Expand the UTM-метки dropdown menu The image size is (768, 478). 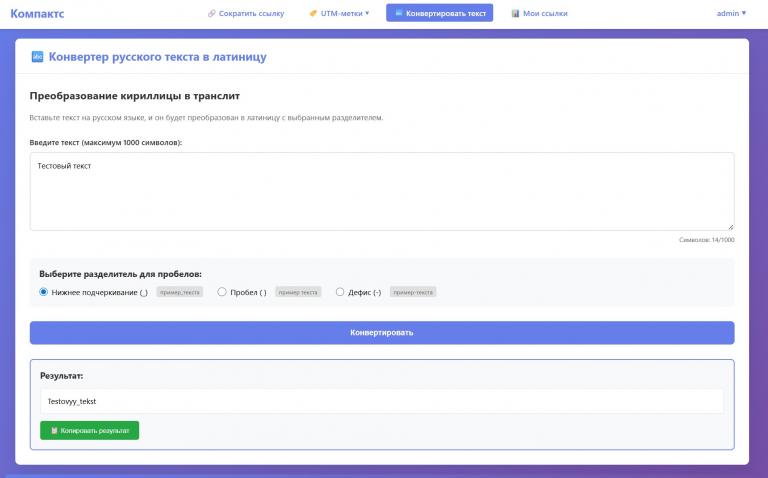(339, 13)
